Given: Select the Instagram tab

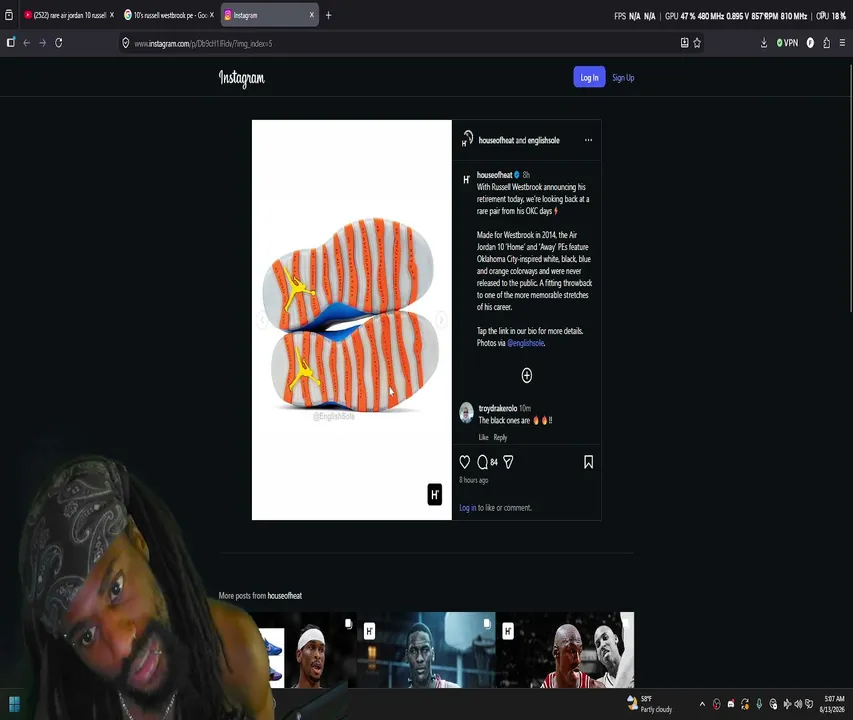Looking at the screenshot, I should click(265, 15).
